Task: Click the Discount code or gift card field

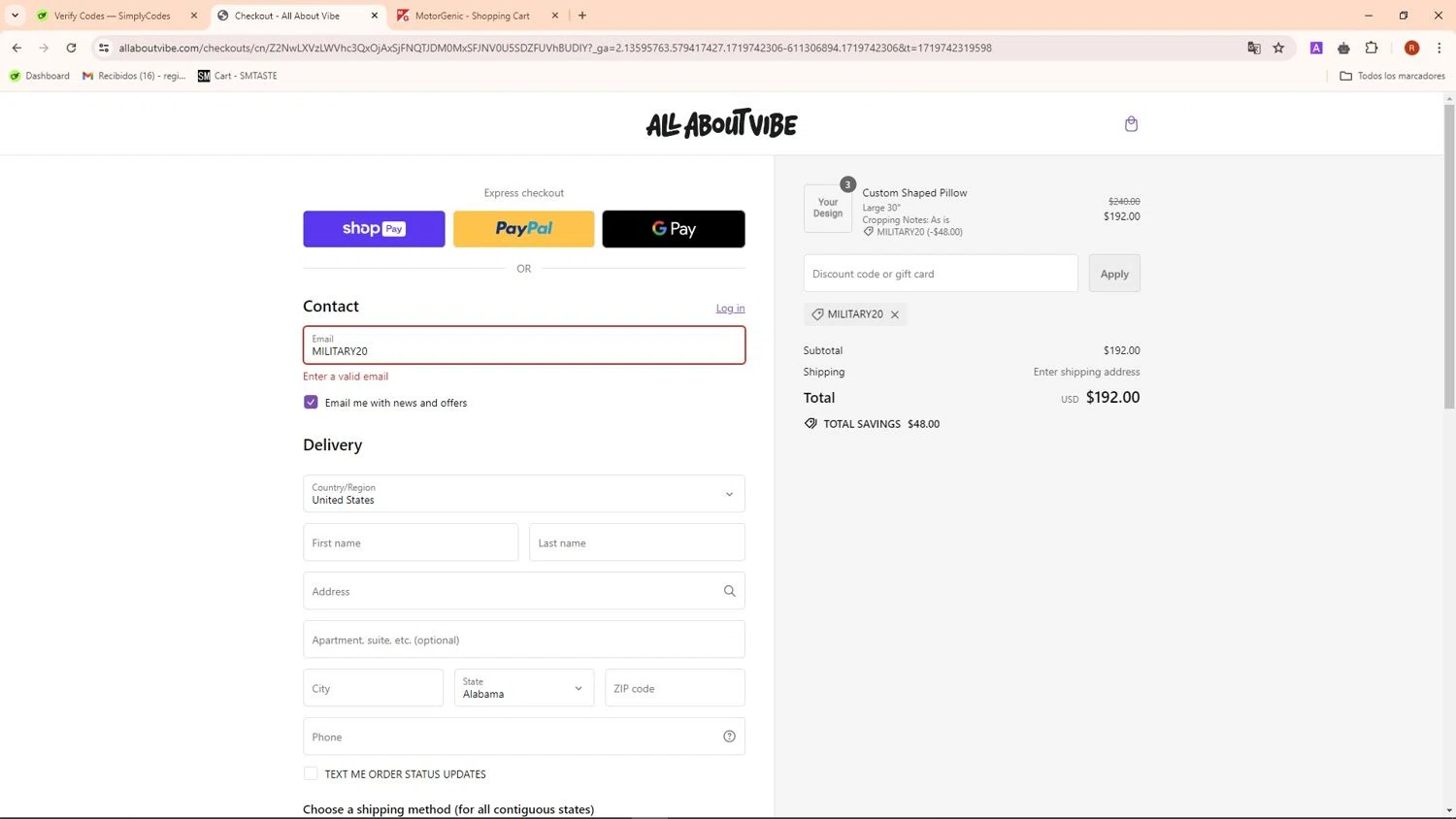Action: tap(941, 274)
